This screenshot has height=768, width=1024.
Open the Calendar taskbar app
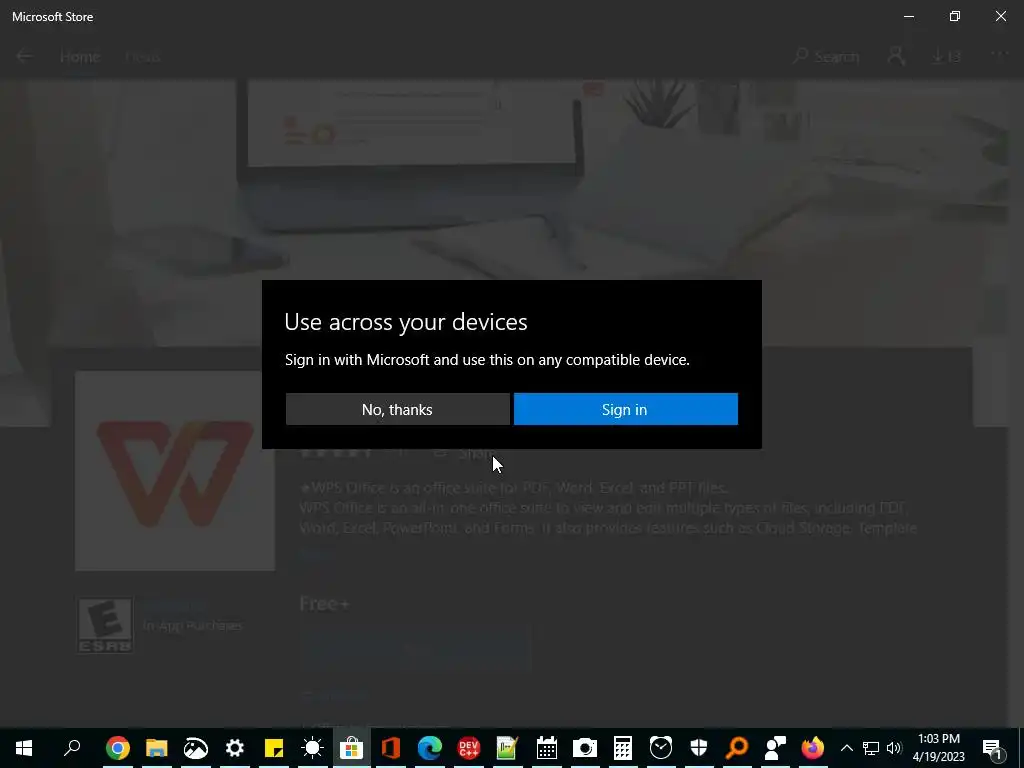546,748
